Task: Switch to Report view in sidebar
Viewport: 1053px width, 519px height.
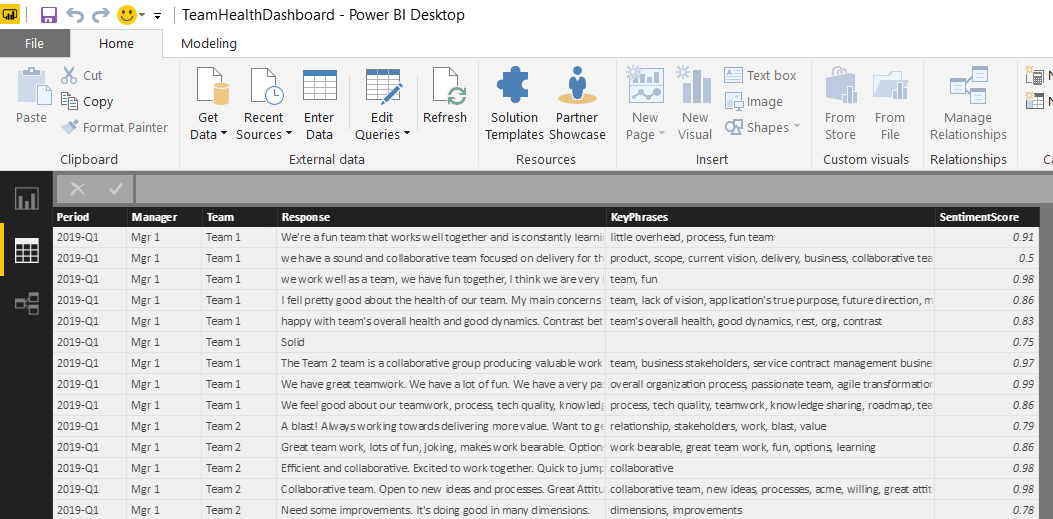Action: (x=27, y=199)
